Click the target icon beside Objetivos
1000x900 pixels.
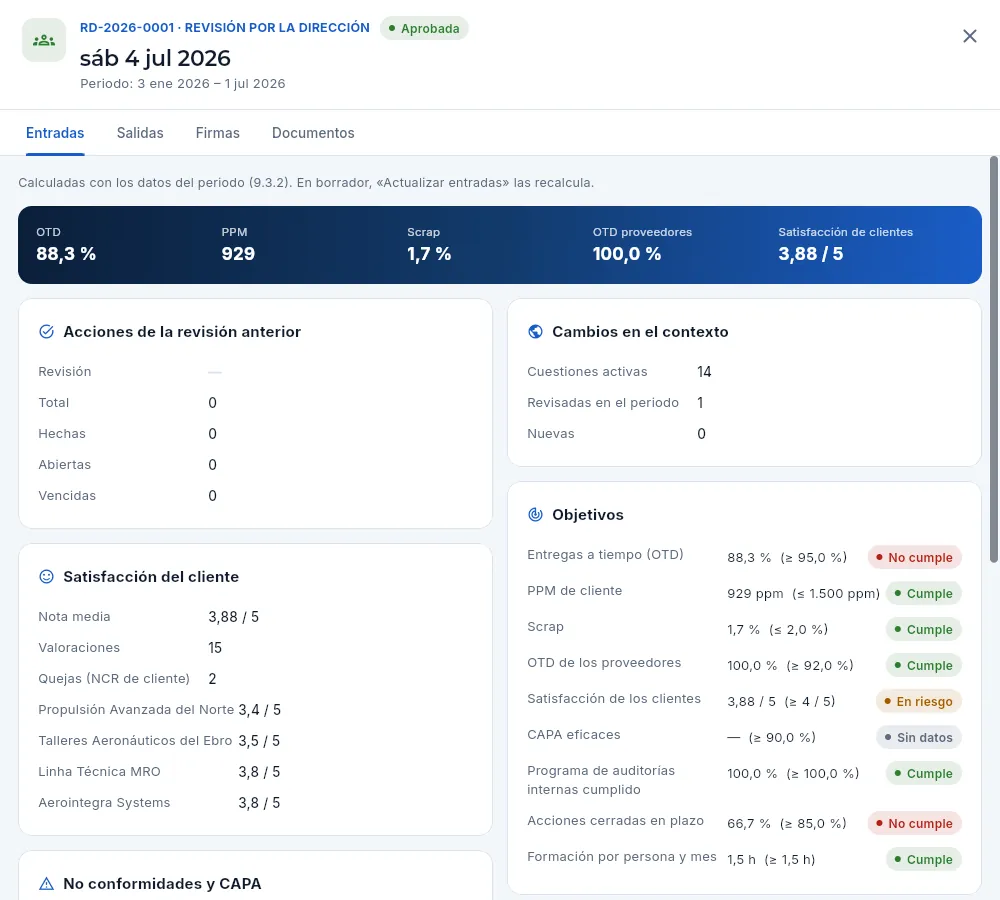pyautogui.click(x=536, y=515)
